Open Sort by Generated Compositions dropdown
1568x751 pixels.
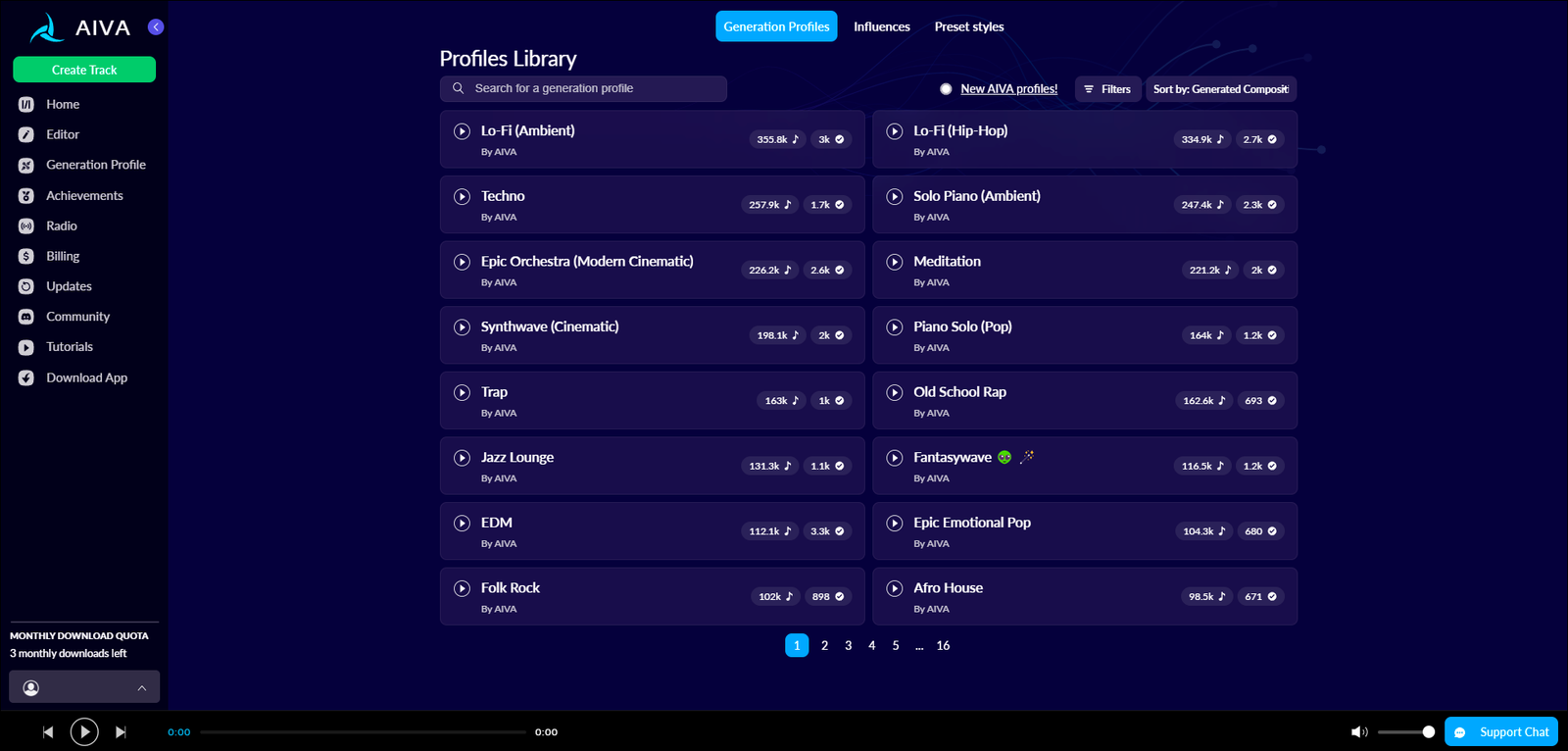[x=1221, y=89]
